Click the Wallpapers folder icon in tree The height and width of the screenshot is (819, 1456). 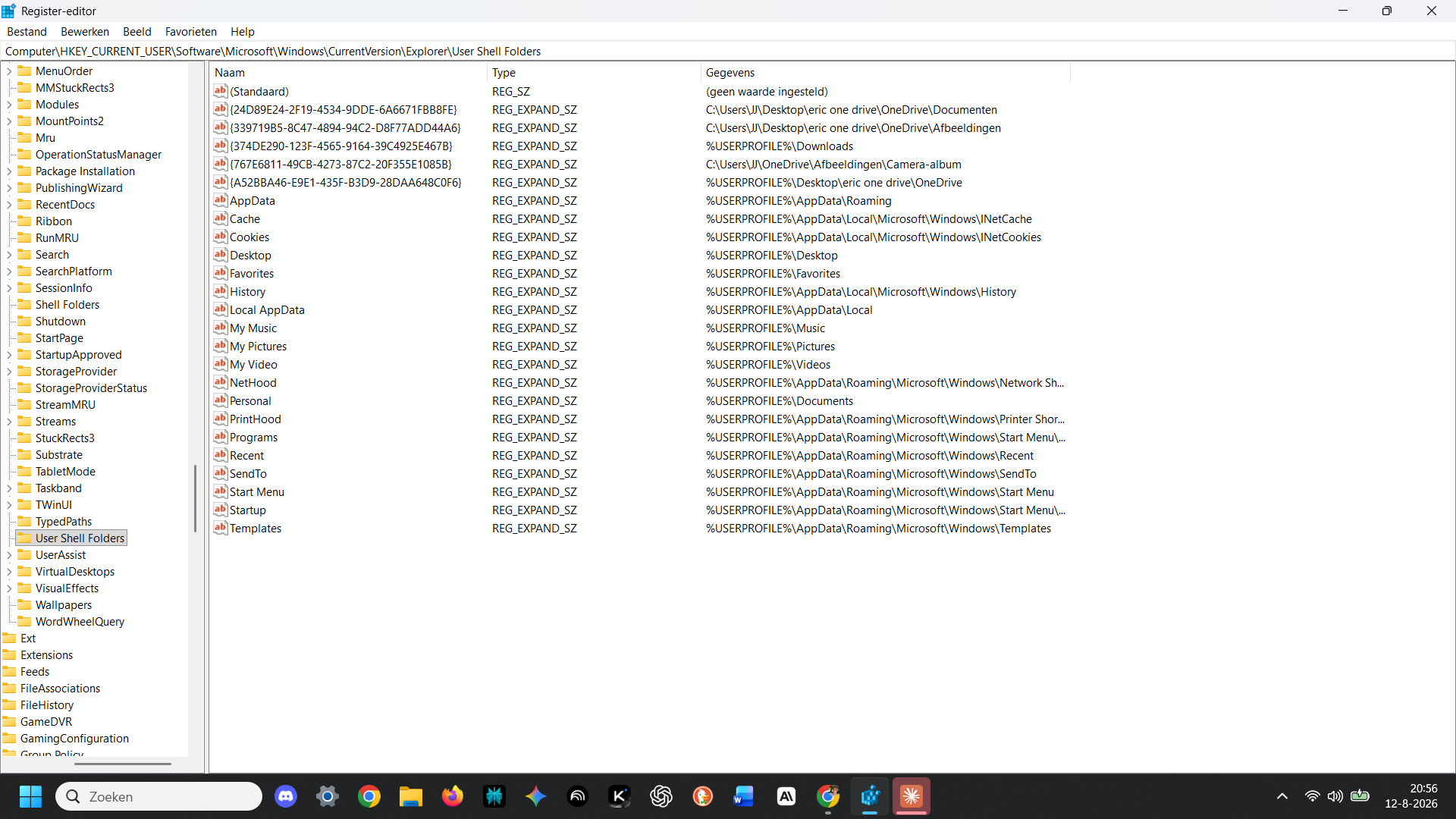[24, 604]
